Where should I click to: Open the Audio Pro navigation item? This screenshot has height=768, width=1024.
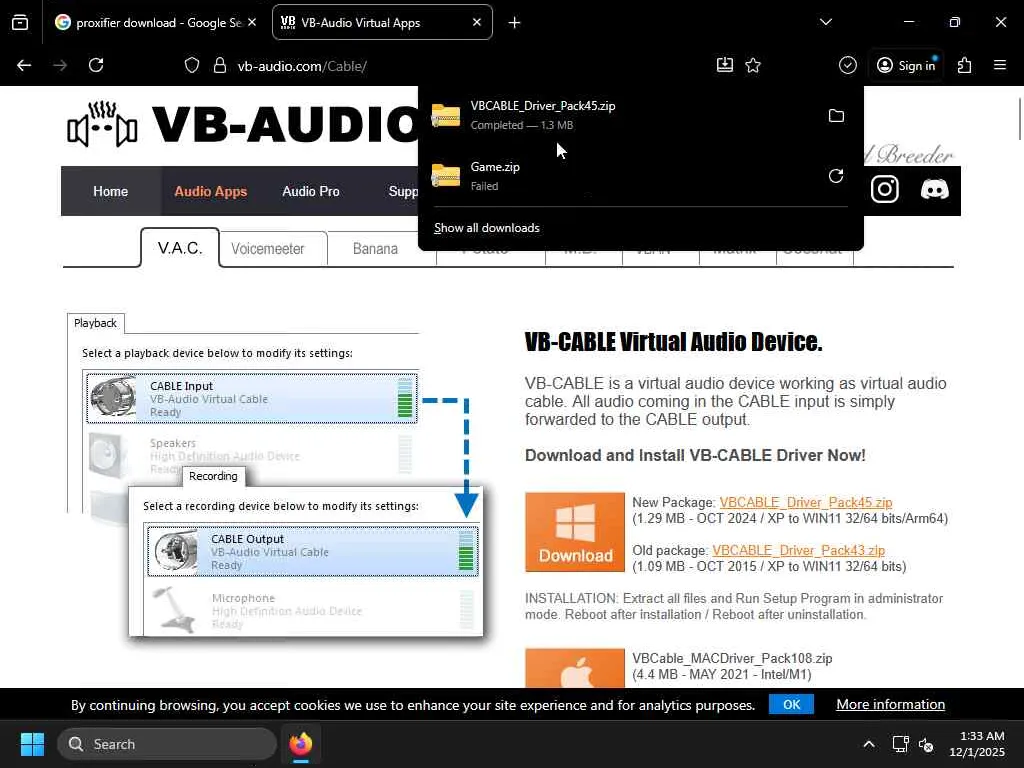tap(311, 191)
